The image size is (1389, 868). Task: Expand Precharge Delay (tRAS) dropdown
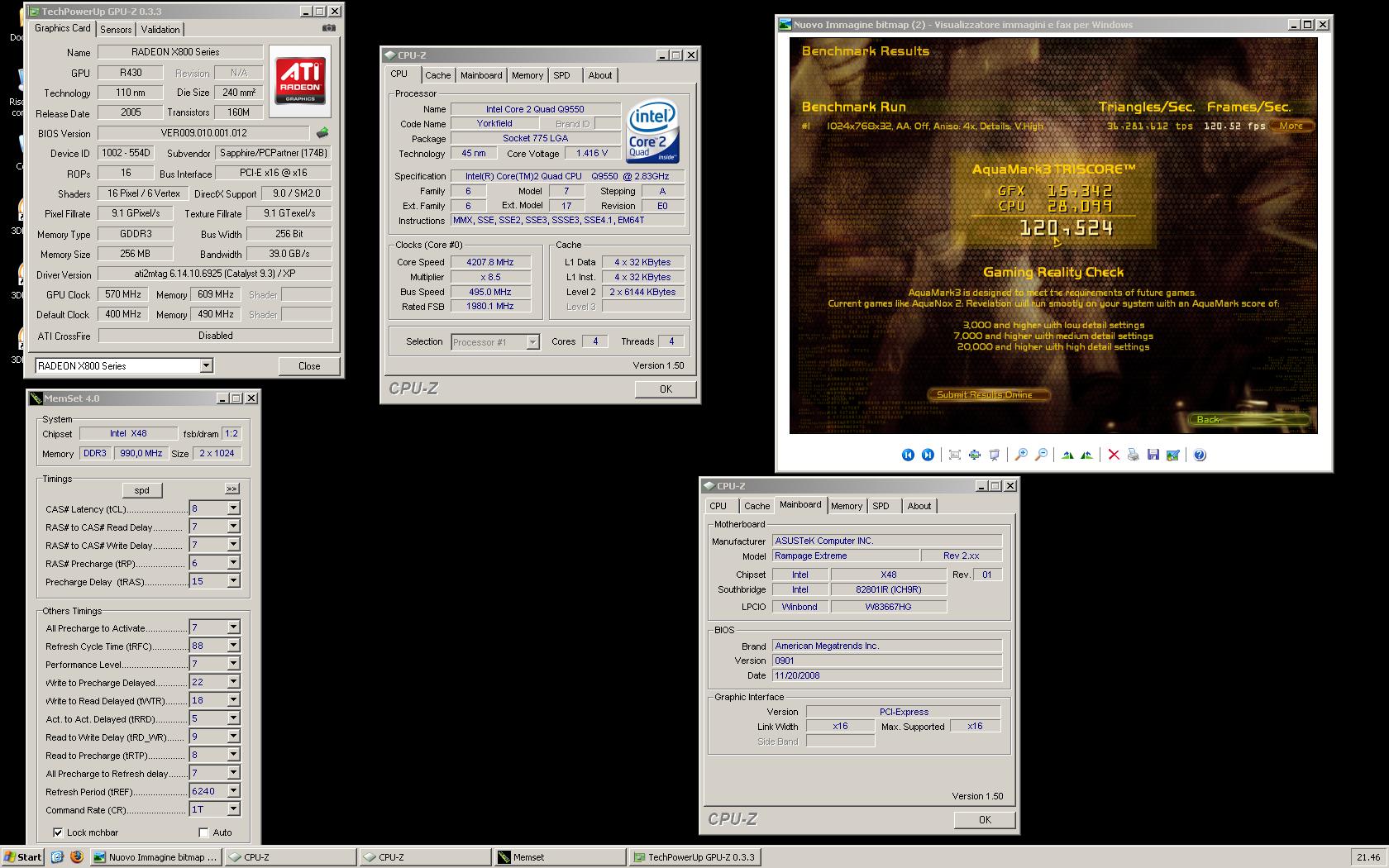coord(233,581)
